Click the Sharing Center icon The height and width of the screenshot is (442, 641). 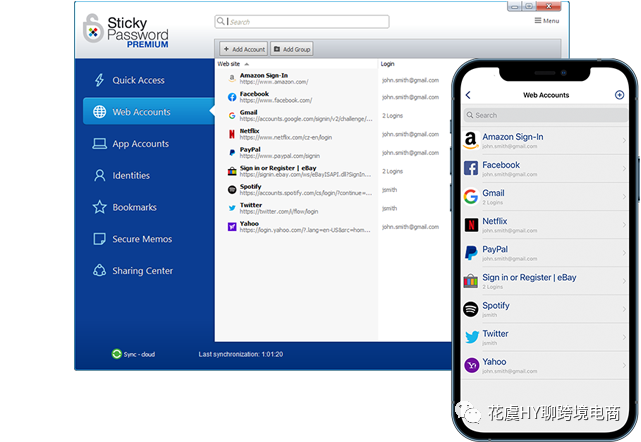[x=99, y=270]
